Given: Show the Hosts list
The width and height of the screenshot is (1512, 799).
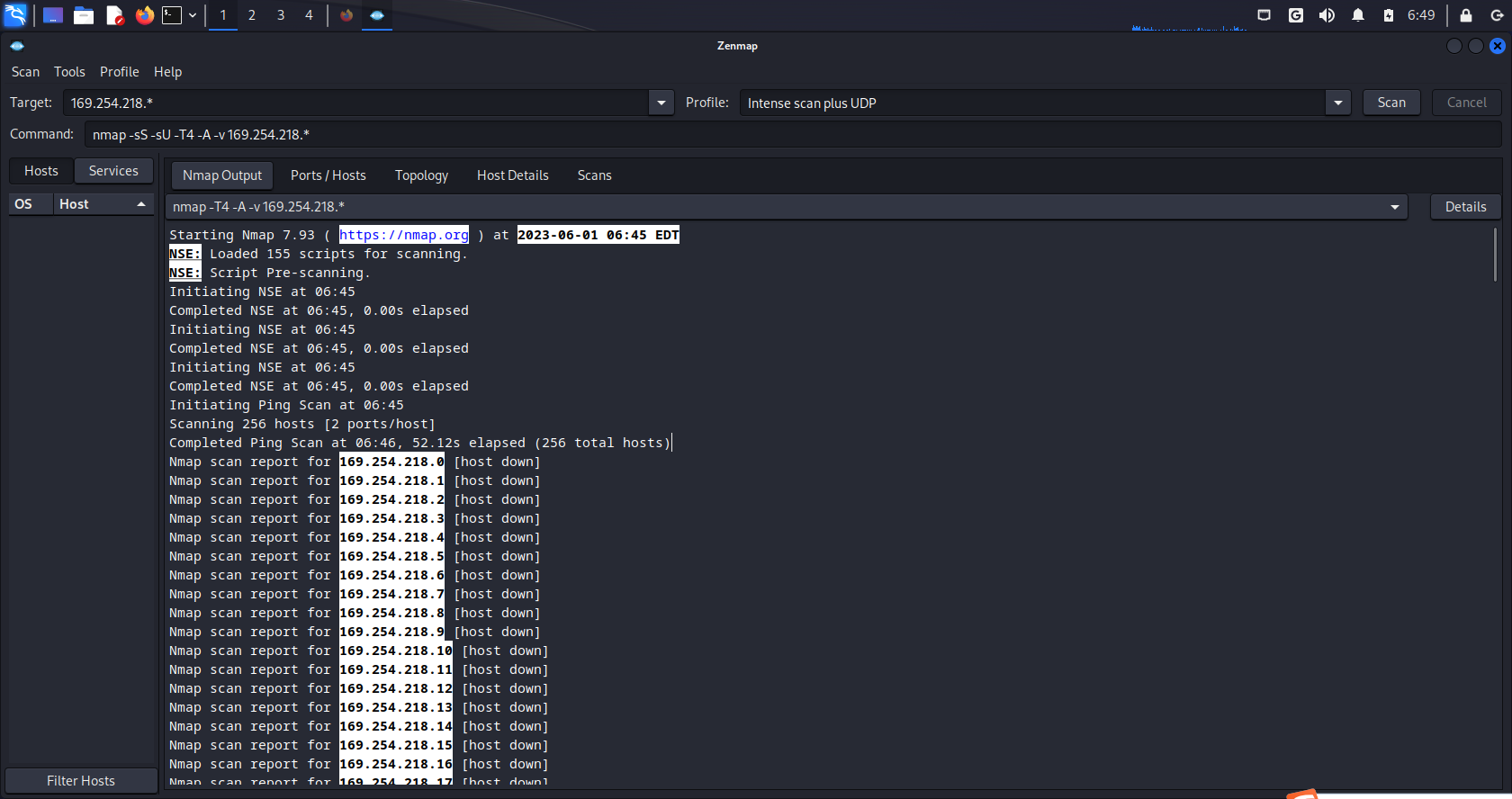Looking at the screenshot, I should 41,171.
